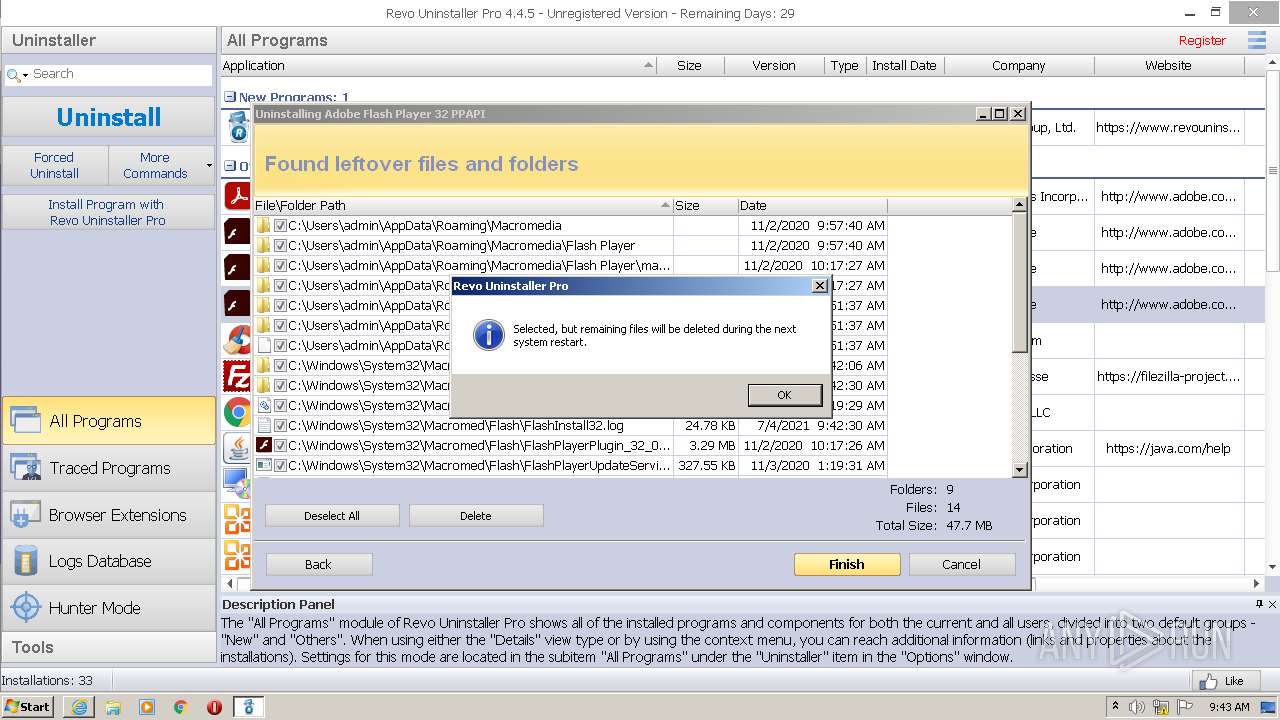The height and width of the screenshot is (720, 1280).
Task: Click the magnifier search icon
Action: coord(13,75)
